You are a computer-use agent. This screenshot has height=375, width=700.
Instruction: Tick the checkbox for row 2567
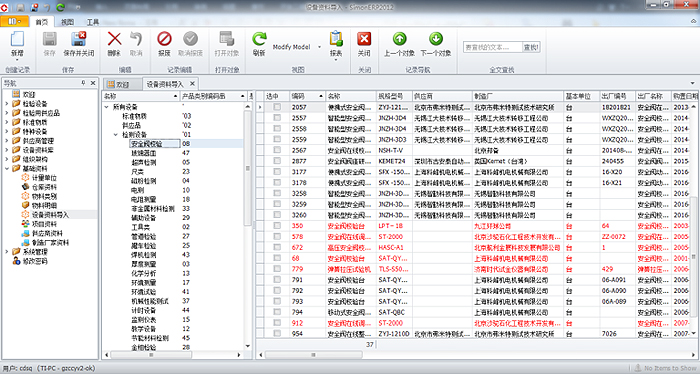[277, 150]
